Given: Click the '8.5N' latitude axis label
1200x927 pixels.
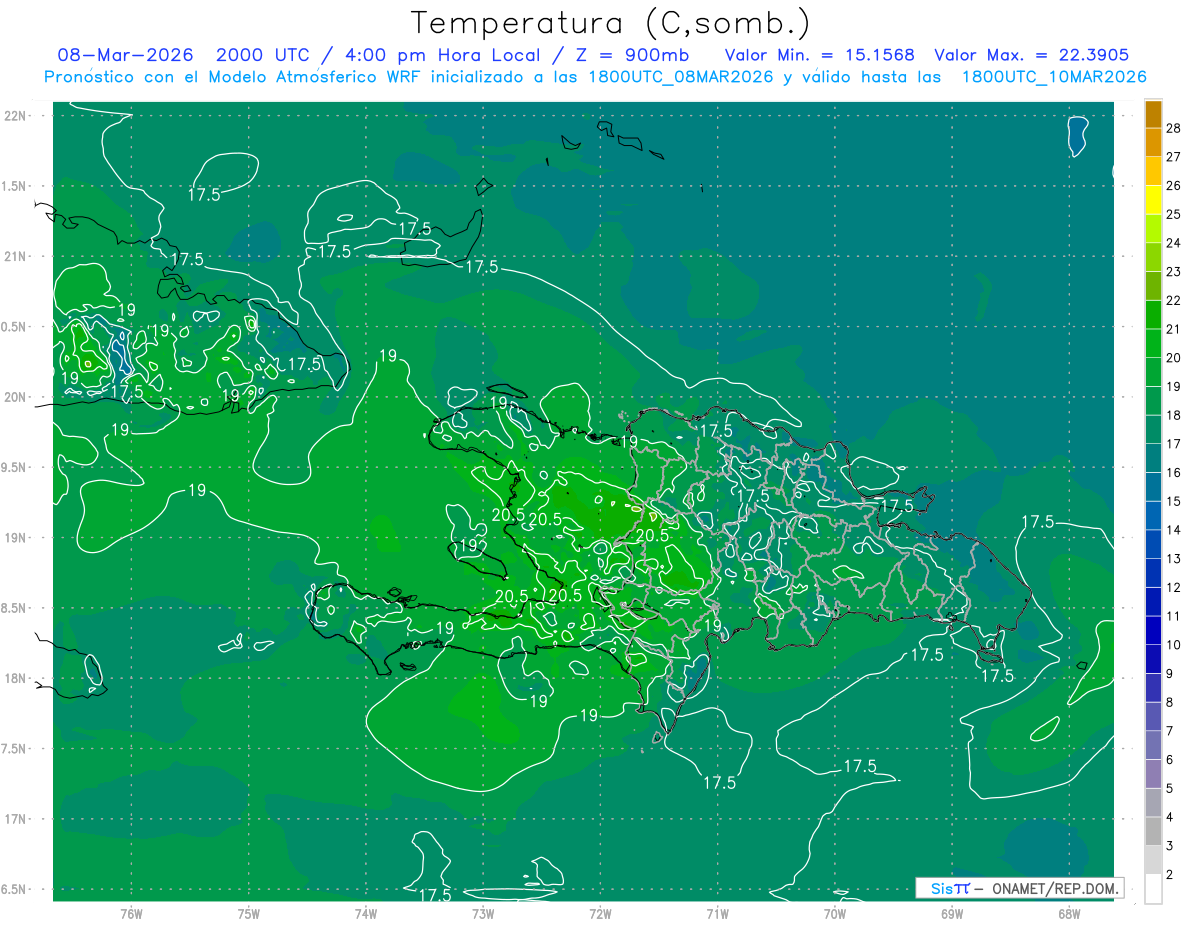Looking at the screenshot, I should (15, 608).
